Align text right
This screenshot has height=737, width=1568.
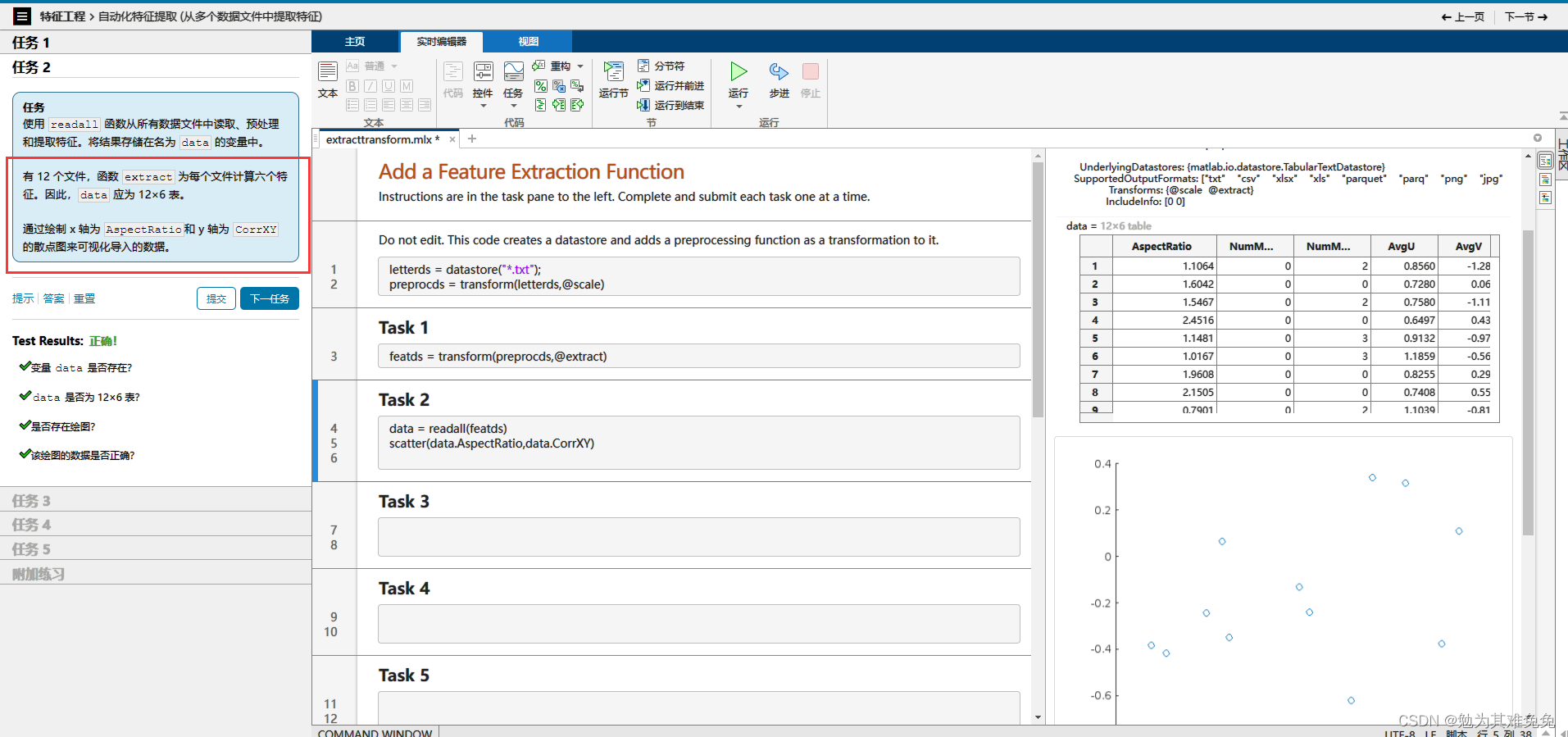pyautogui.click(x=425, y=105)
